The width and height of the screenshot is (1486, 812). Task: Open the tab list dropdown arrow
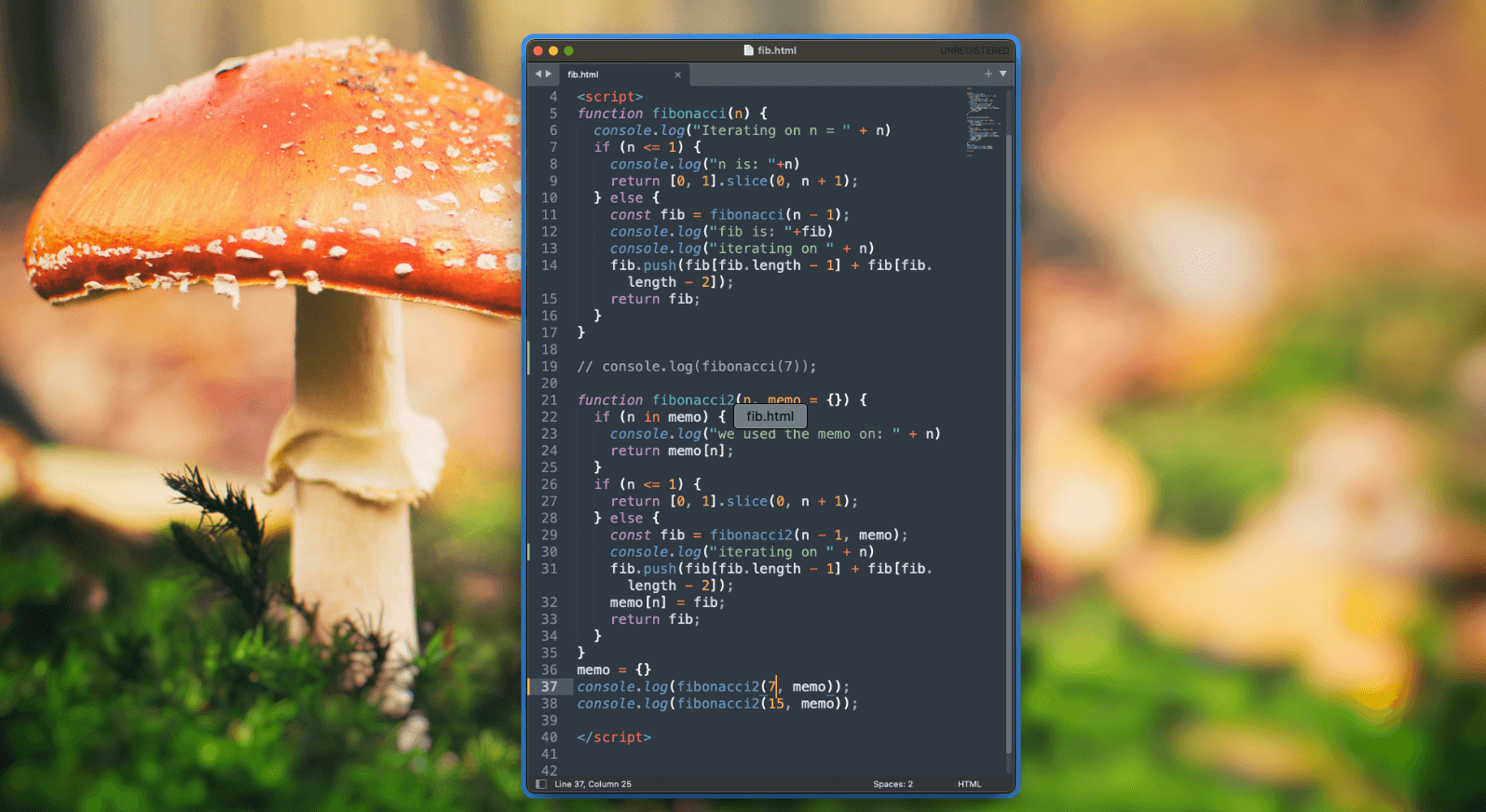coord(1003,74)
